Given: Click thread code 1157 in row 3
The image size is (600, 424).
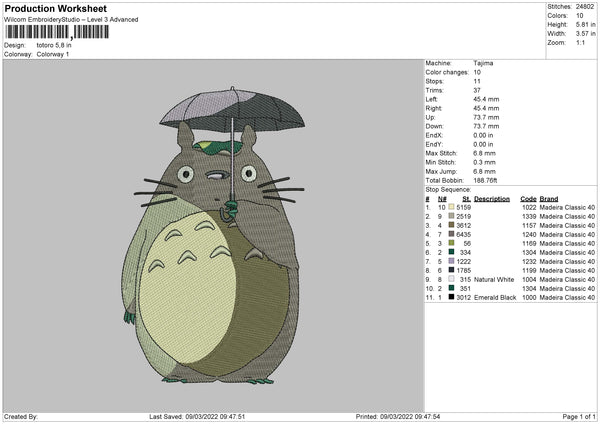Looking at the screenshot, I should pos(529,225).
